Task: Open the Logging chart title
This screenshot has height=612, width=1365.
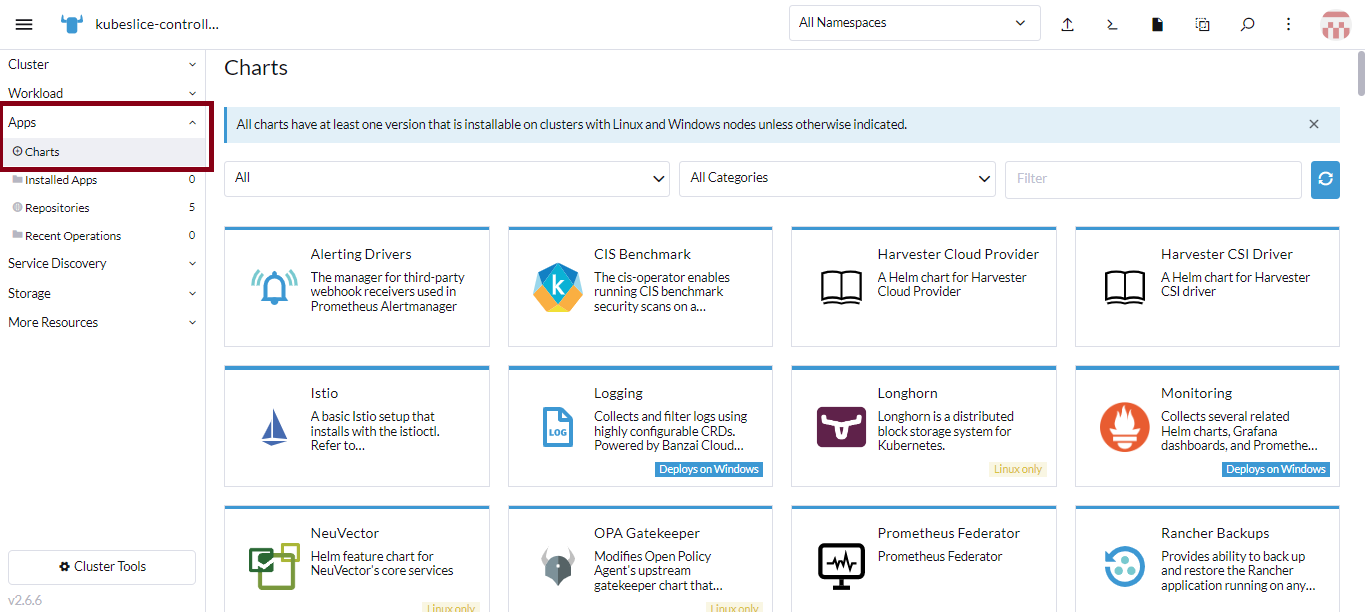Action: (619, 393)
